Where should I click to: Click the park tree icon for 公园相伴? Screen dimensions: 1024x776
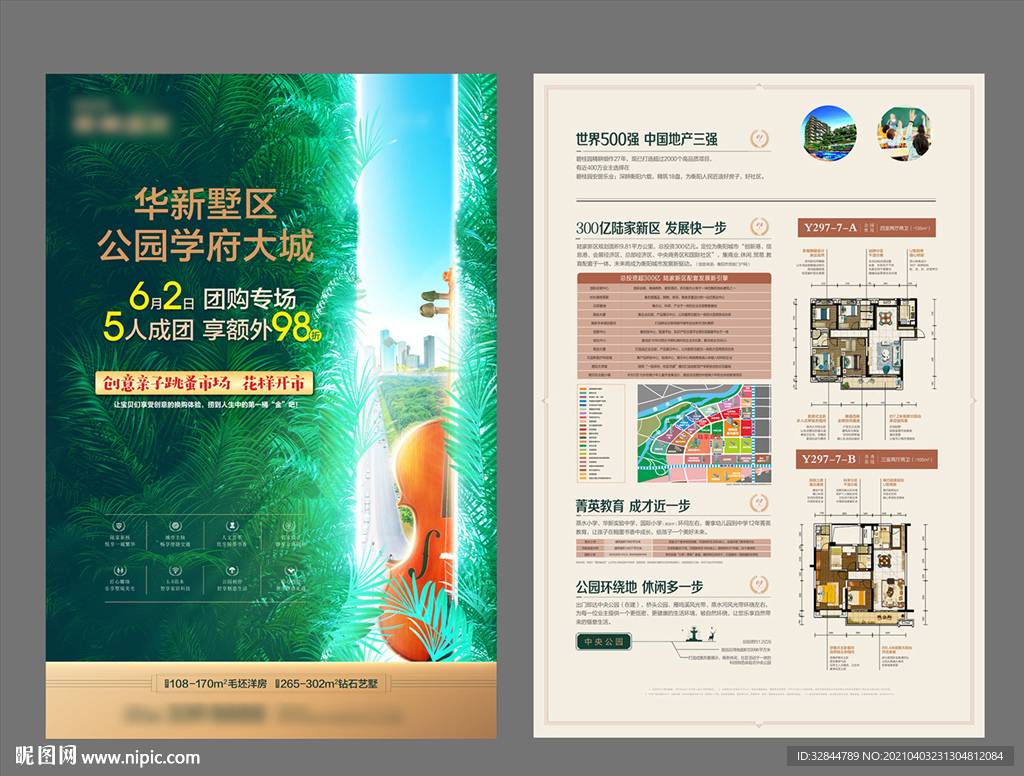coord(232,570)
